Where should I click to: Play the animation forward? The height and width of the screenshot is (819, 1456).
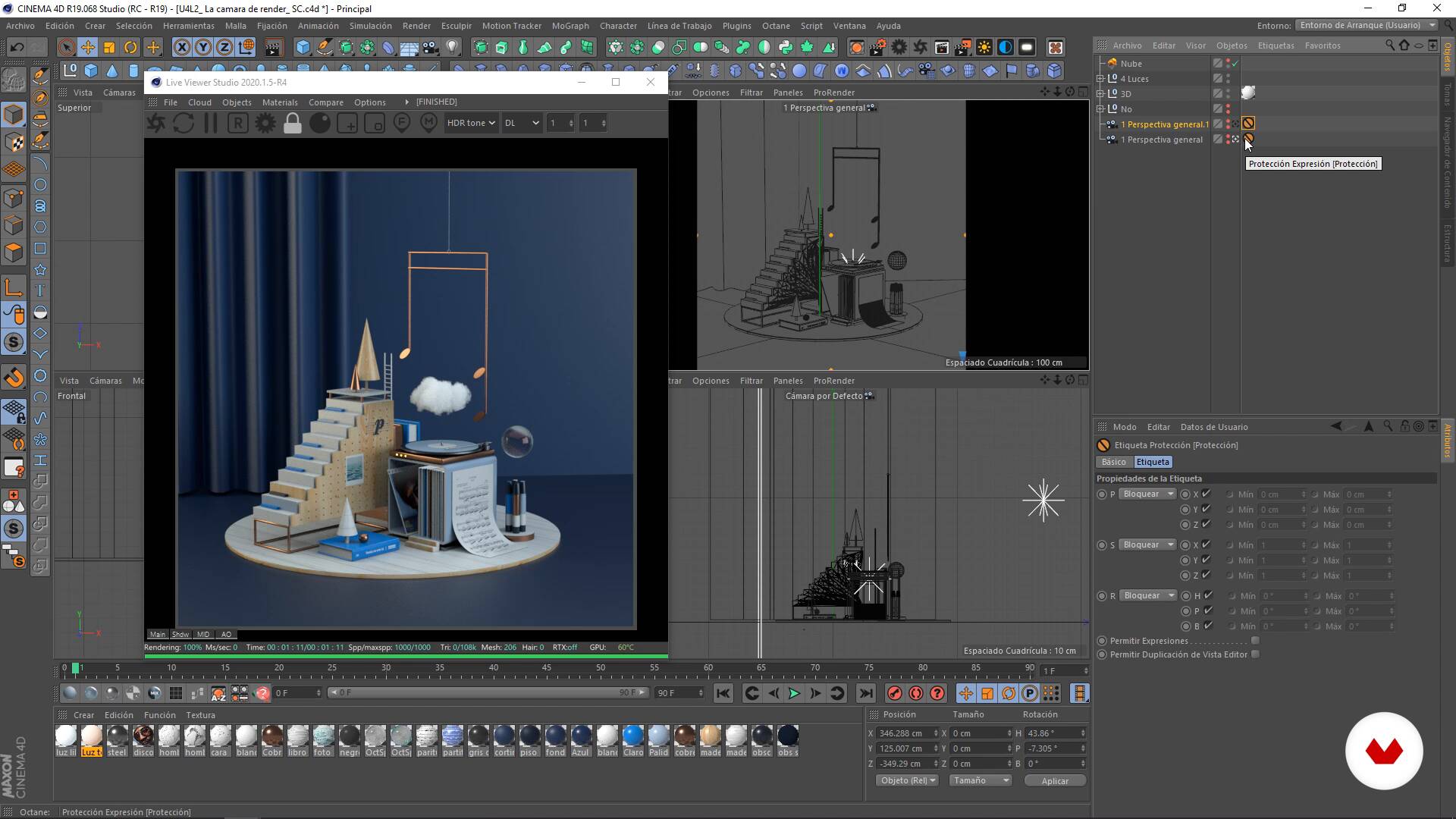[x=794, y=693]
